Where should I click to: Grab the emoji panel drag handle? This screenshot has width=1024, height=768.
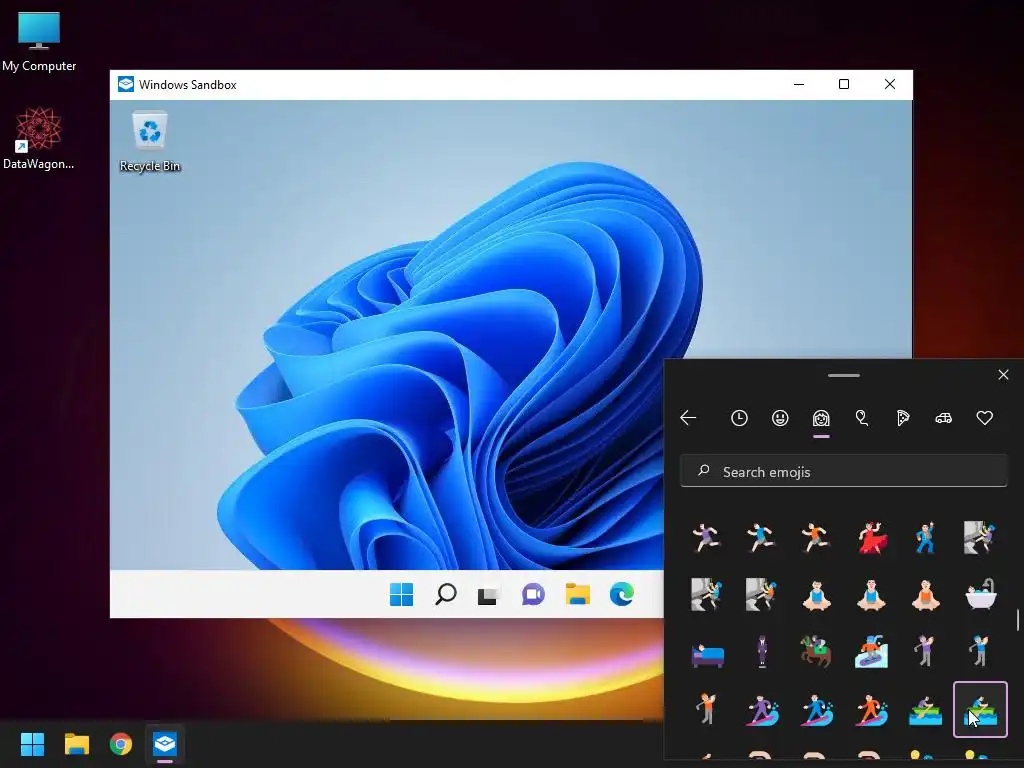point(844,376)
